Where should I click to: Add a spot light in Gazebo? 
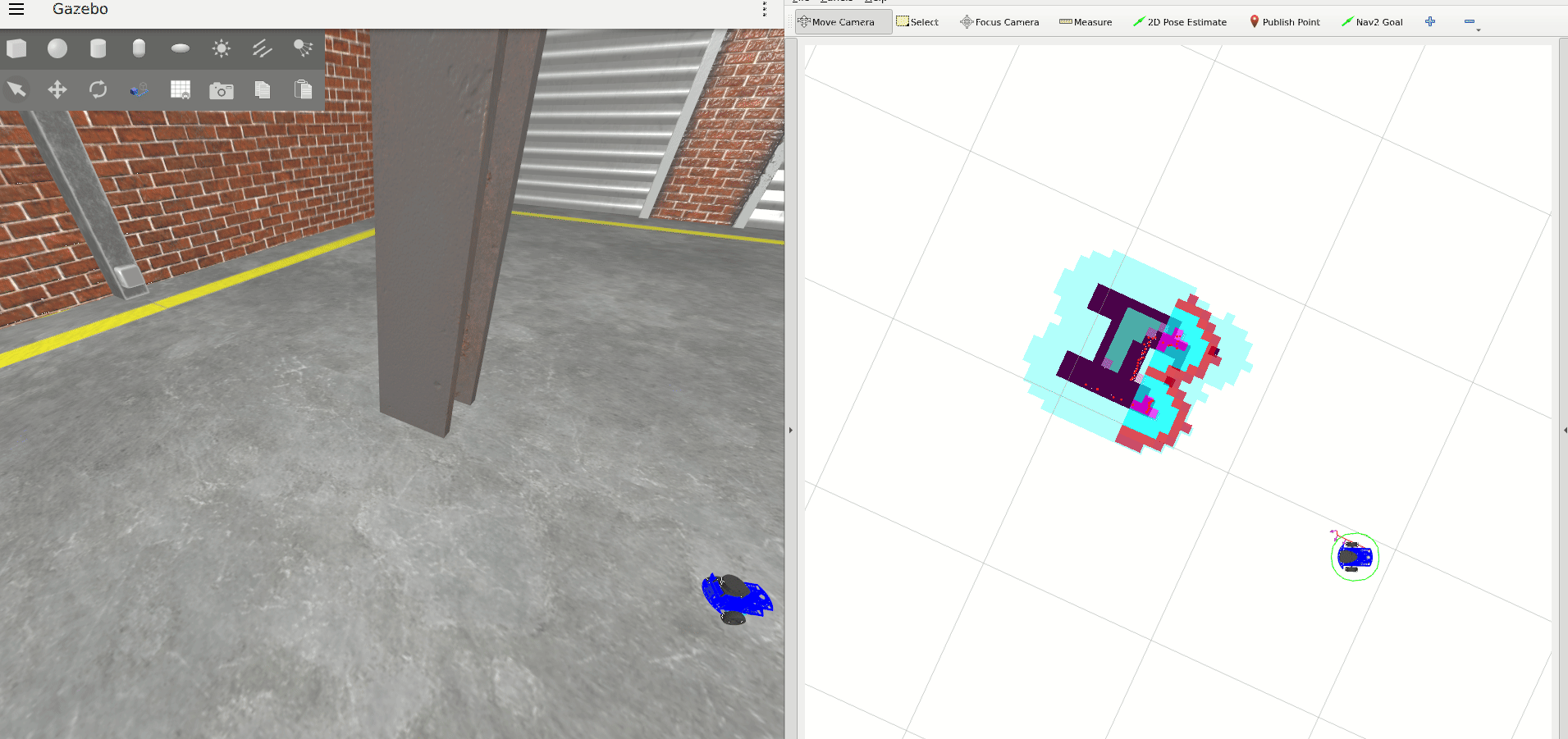(x=303, y=48)
